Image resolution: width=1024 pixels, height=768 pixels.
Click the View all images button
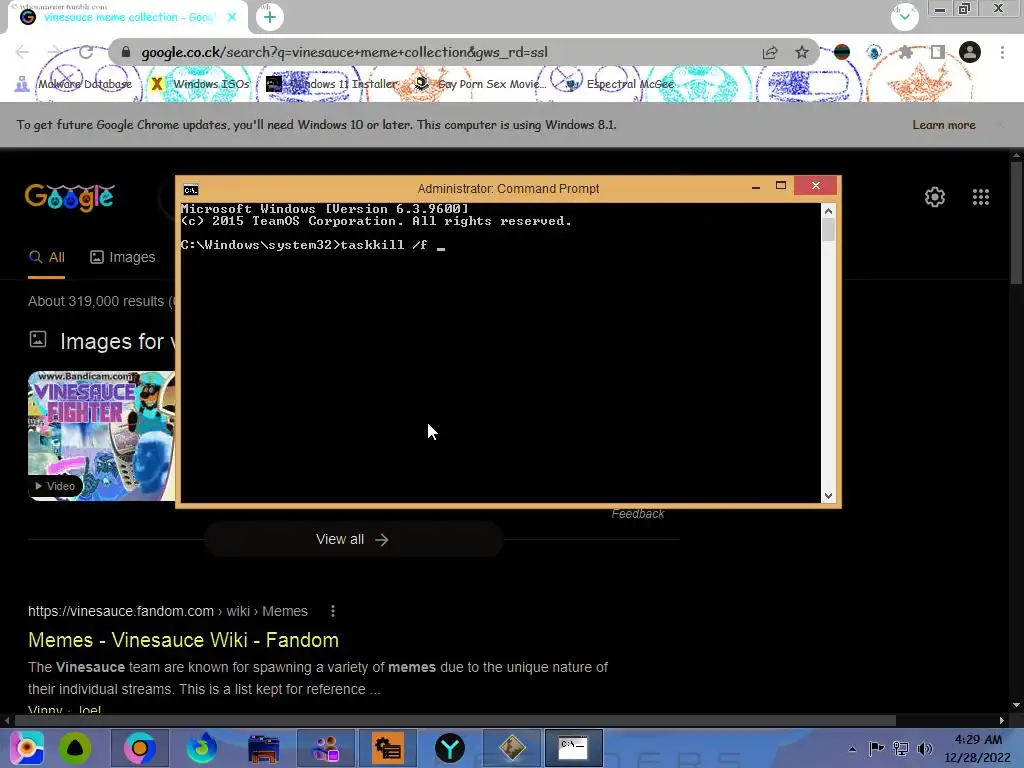[353, 539]
